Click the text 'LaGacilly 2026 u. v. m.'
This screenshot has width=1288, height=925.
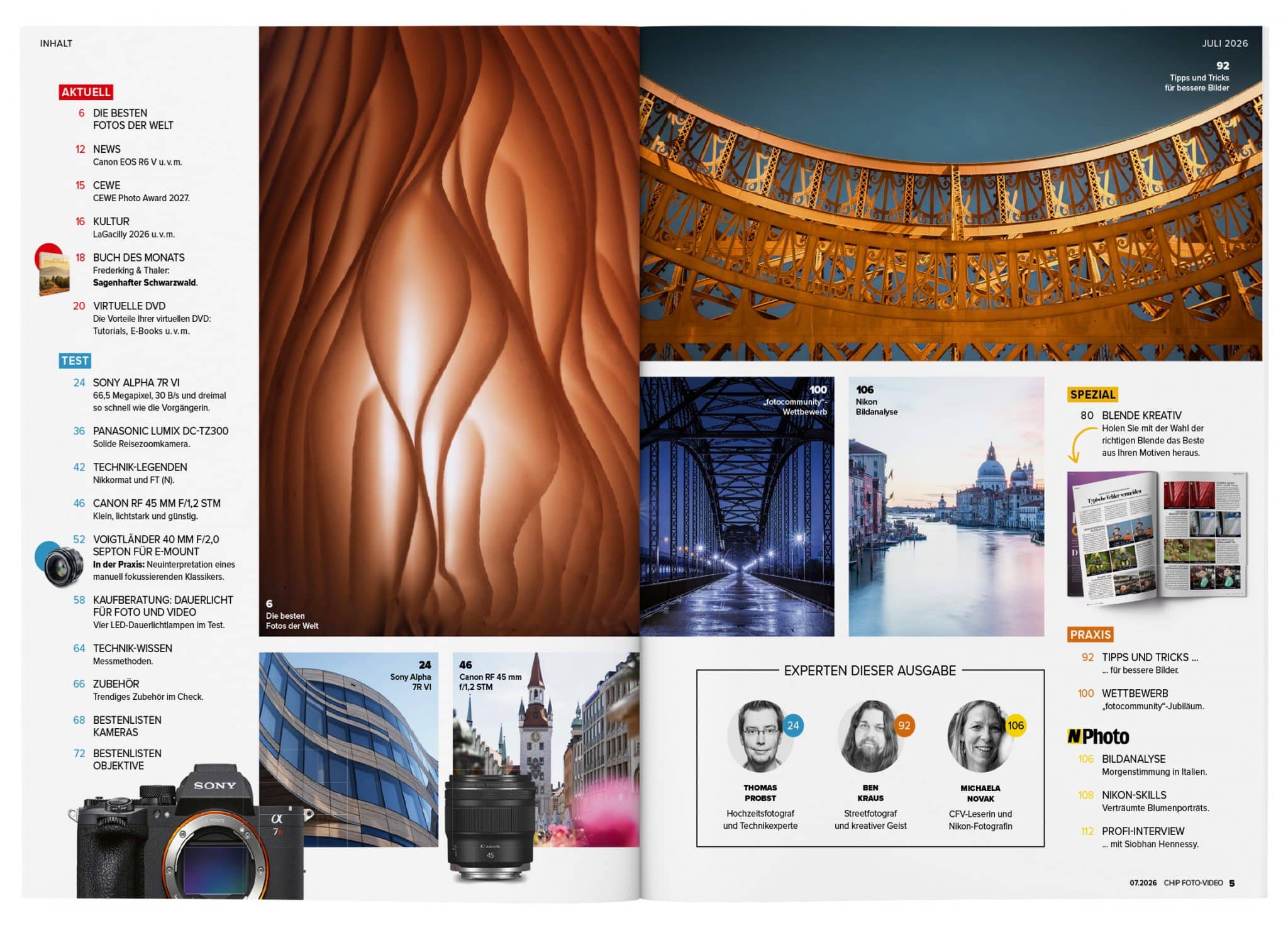click(134, 235)
